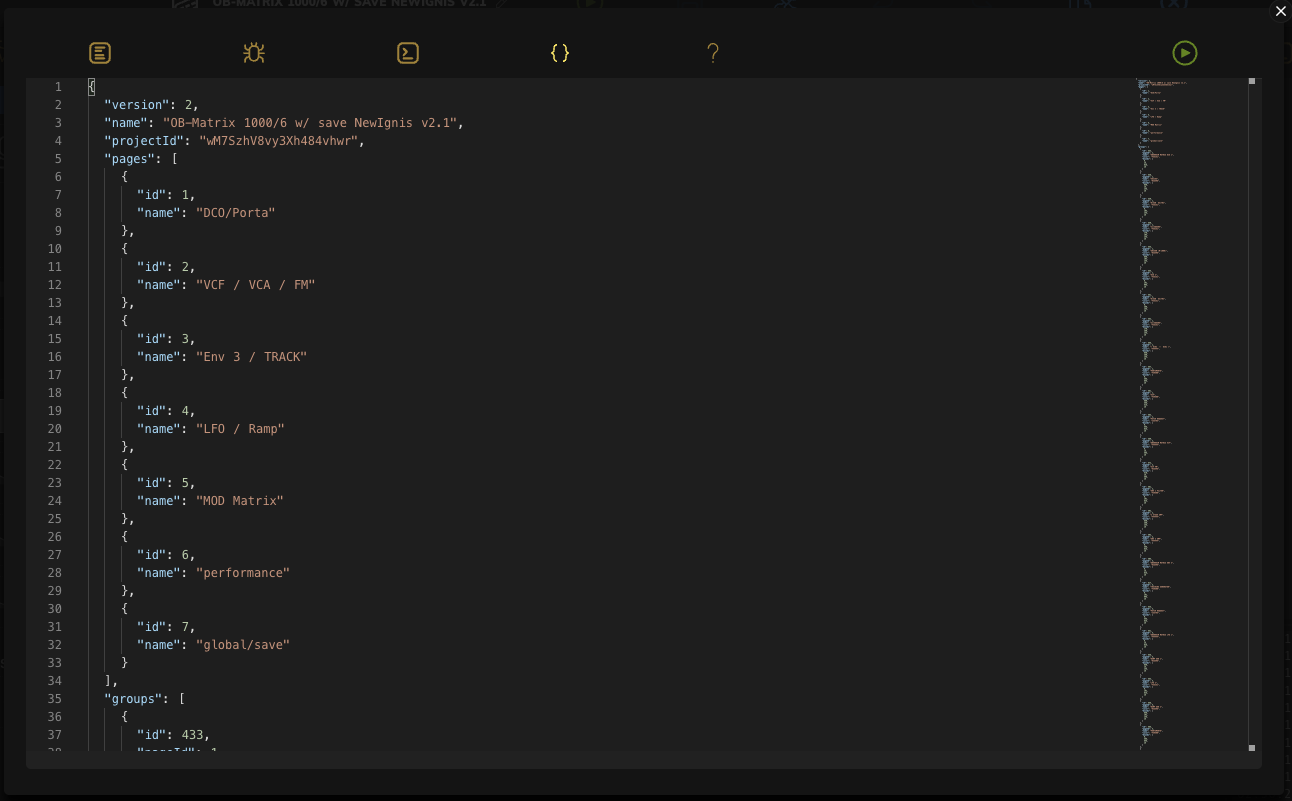Open the log view in the toolbar

click(x=100, y=53)
